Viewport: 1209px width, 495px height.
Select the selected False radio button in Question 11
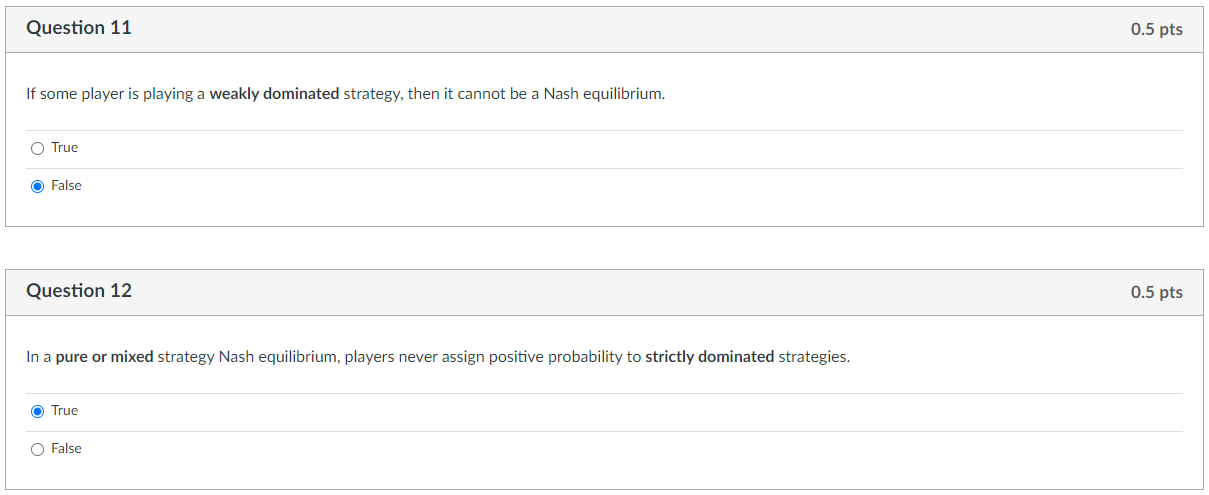pos(37,186)
